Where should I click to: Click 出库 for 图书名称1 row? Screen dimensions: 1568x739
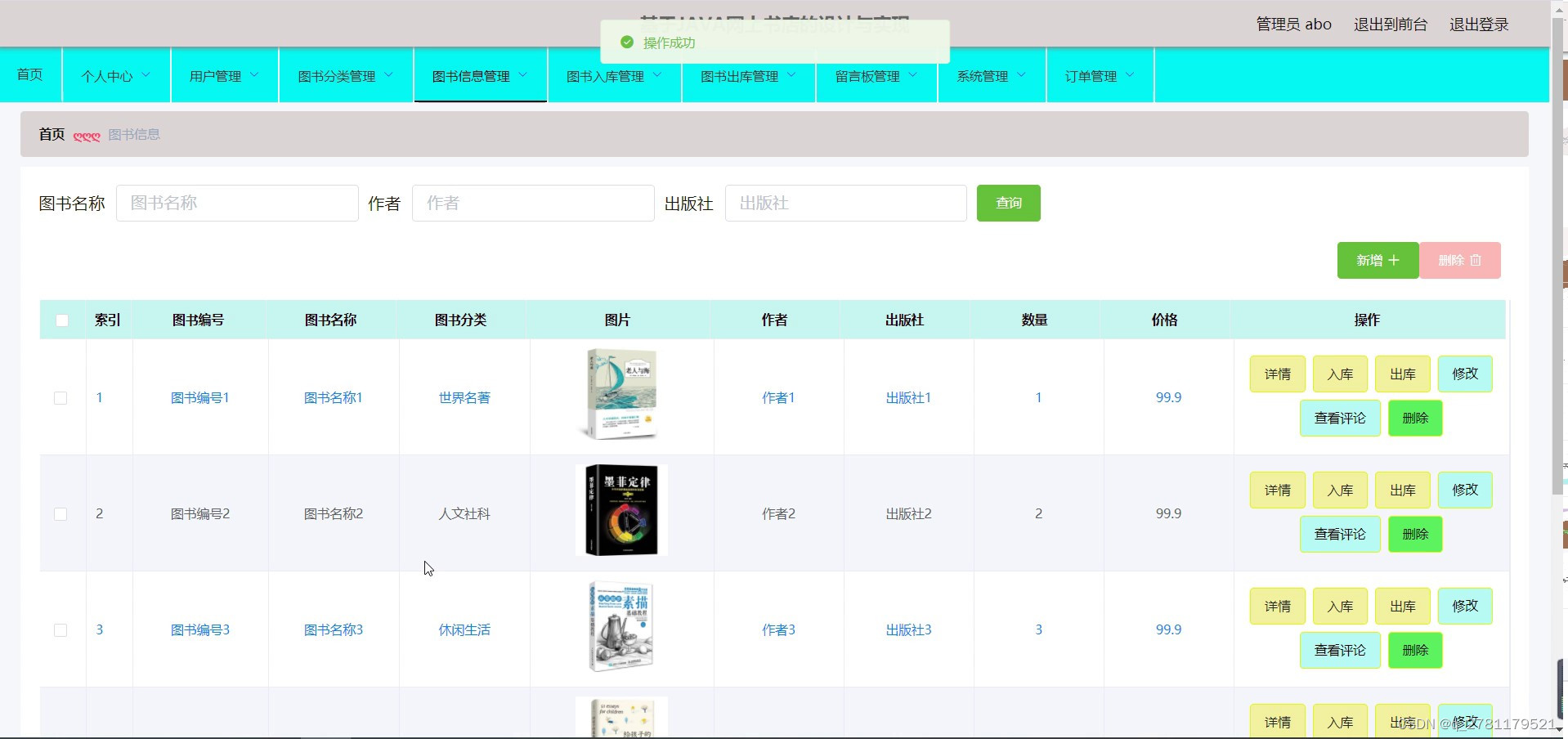point(1403,374)
